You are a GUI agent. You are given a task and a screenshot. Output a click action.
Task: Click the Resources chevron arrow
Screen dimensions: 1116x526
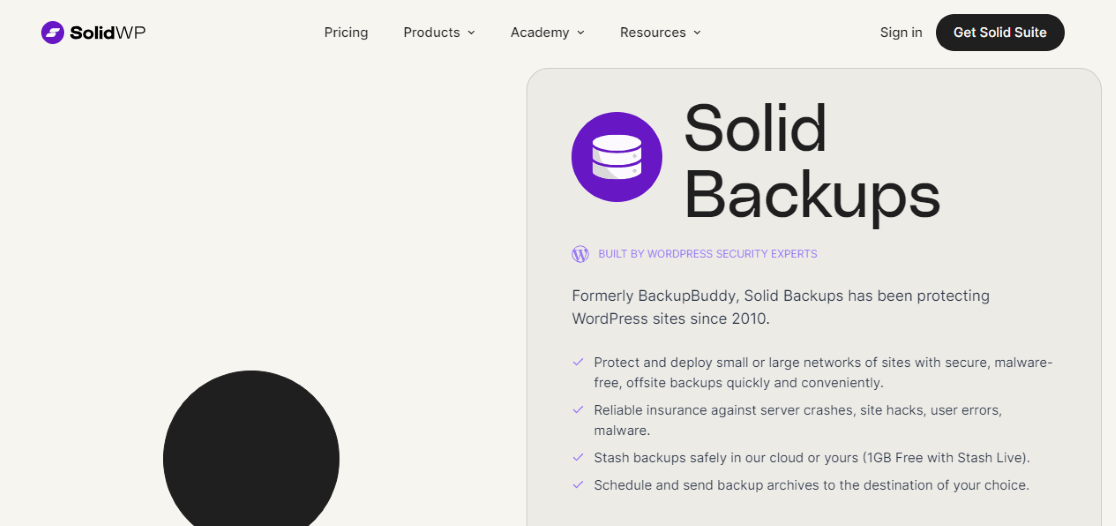pos(697,33)
